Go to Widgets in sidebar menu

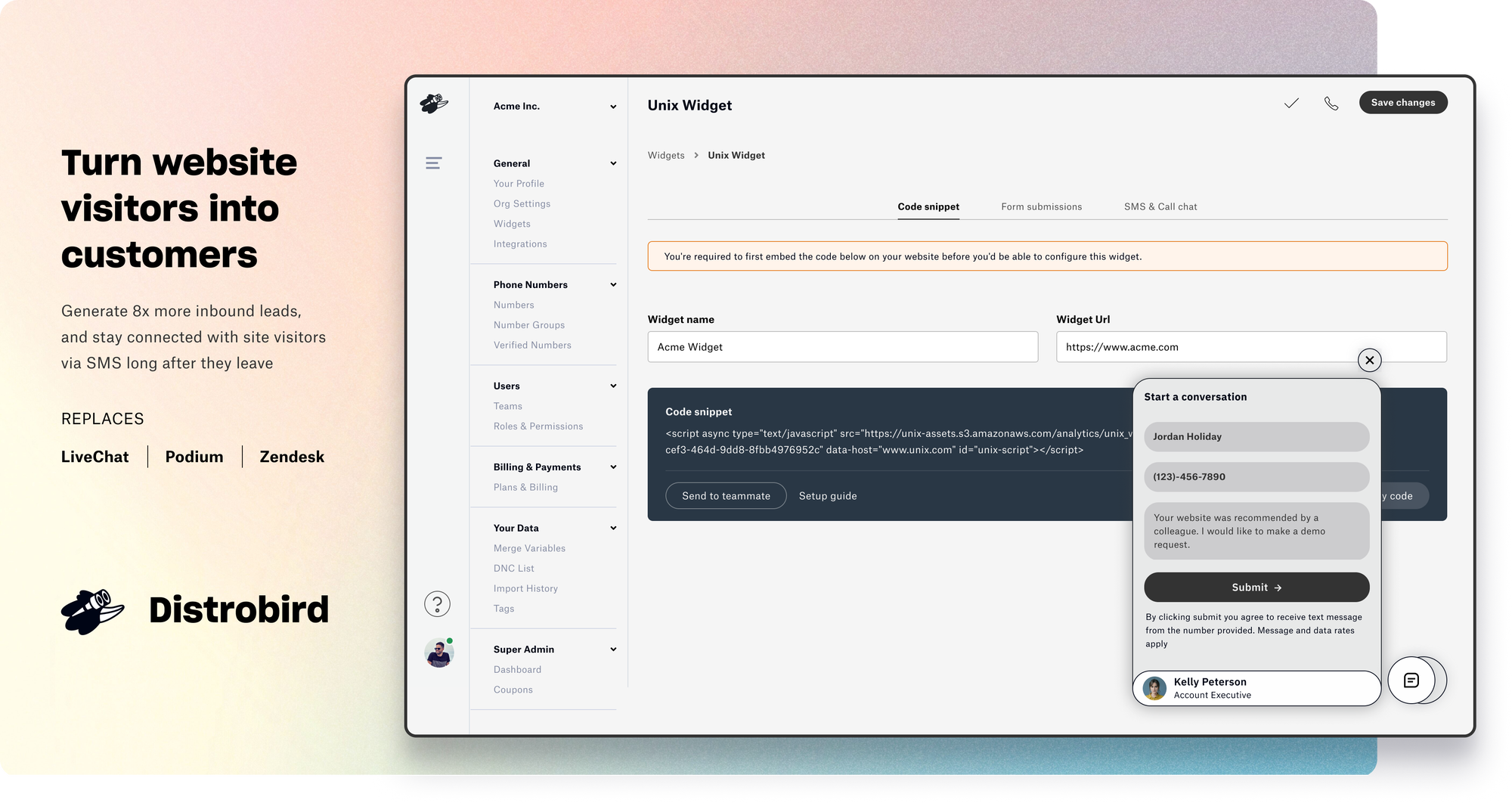click(512, 224)
